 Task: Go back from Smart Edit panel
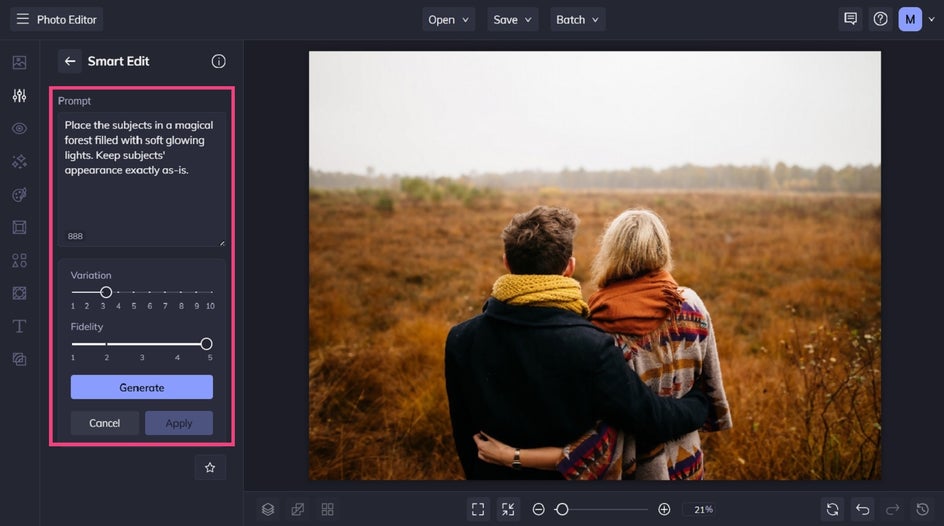(x=70, y=61)
